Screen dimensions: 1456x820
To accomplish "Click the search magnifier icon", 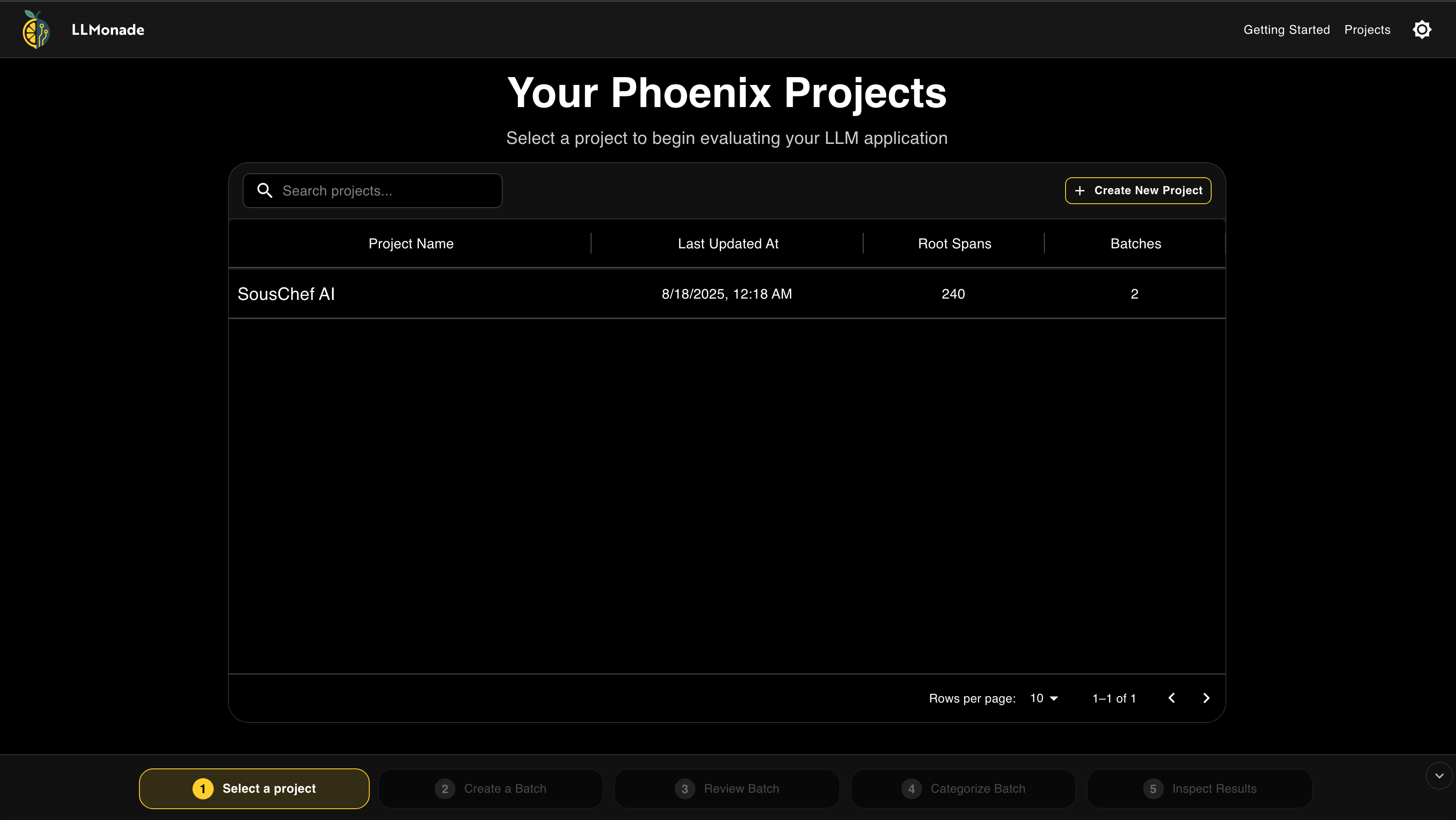I will pos(264,190).
